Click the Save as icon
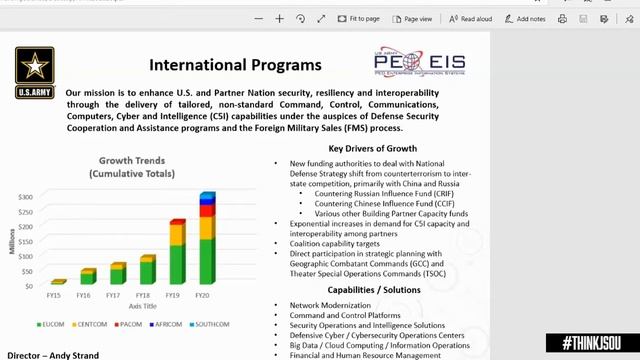The image size is (640, 360). [604, 19]
